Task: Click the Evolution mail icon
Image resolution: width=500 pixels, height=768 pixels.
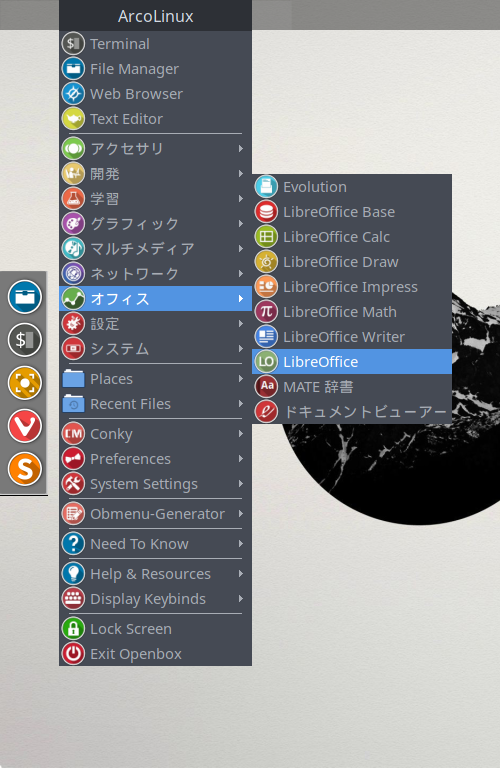Action: click(266, 187)
